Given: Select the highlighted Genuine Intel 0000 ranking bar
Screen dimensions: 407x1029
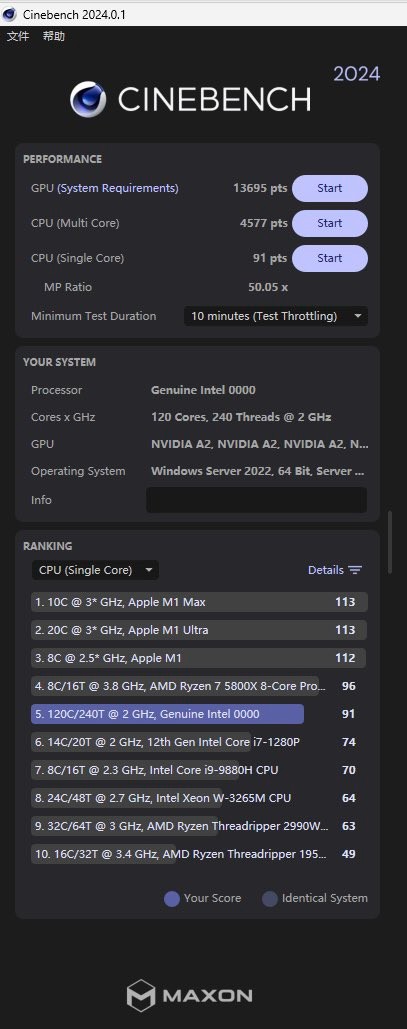Looking at the screenshot, I should (x=167, y=714).
